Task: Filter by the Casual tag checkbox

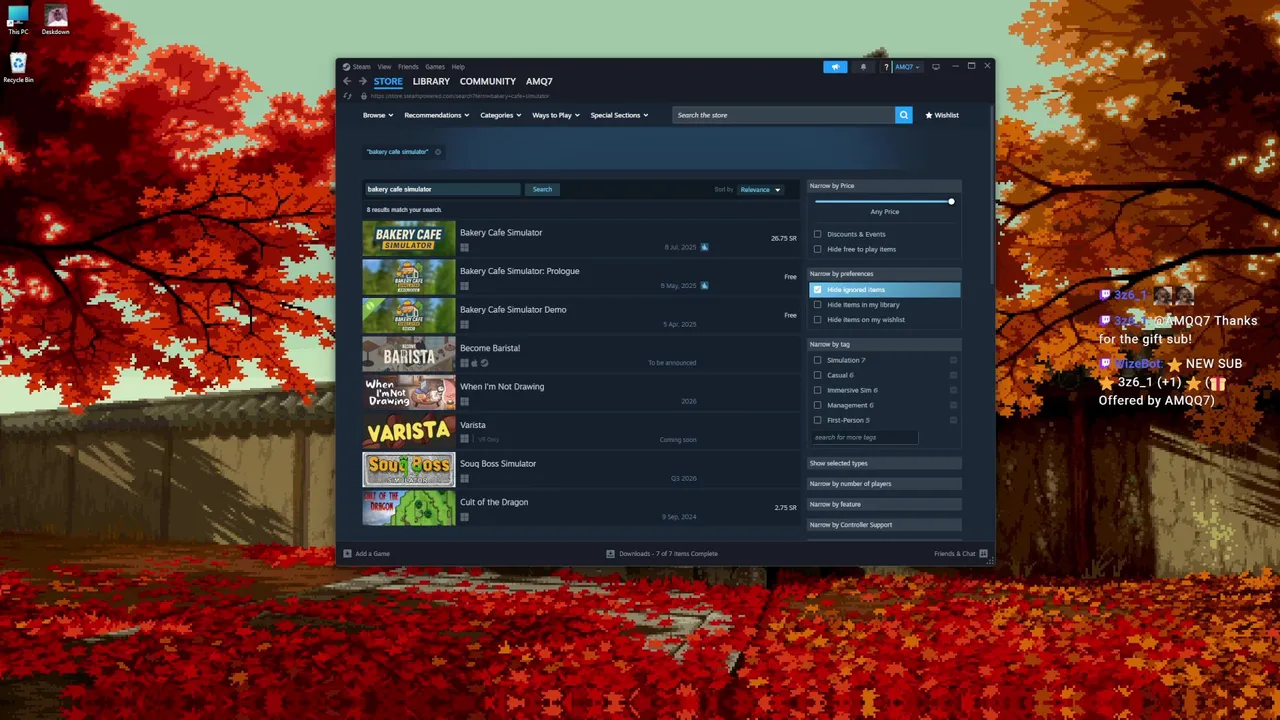Action: coord(817,375)
